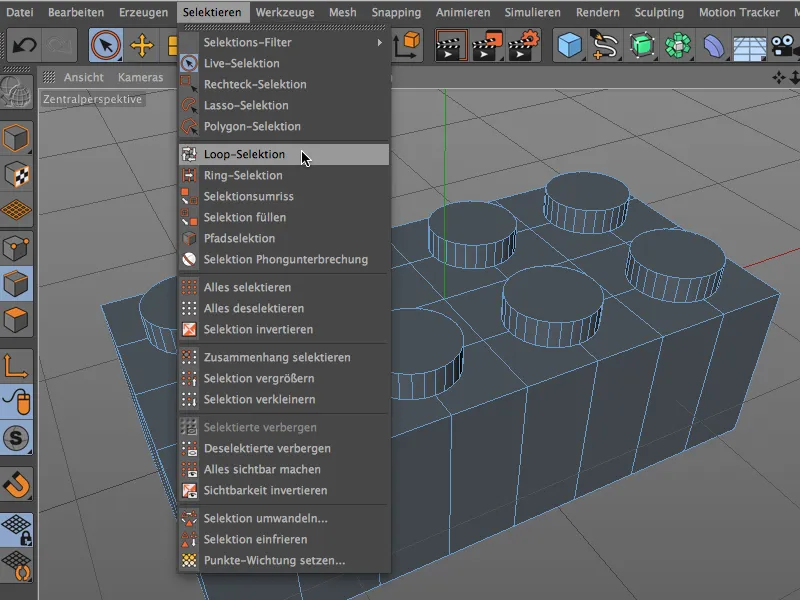Open the Sculpting menu

pos(659,12)
